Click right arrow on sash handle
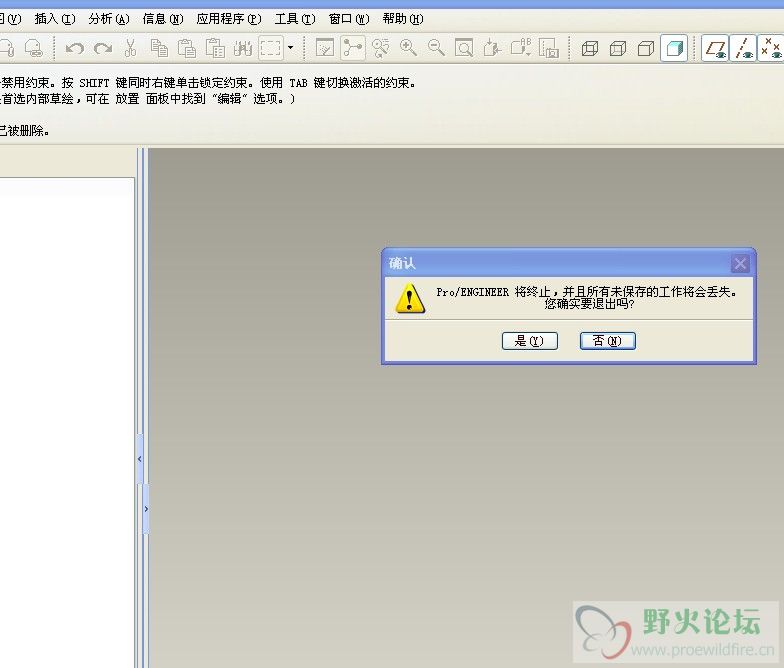 146,508
